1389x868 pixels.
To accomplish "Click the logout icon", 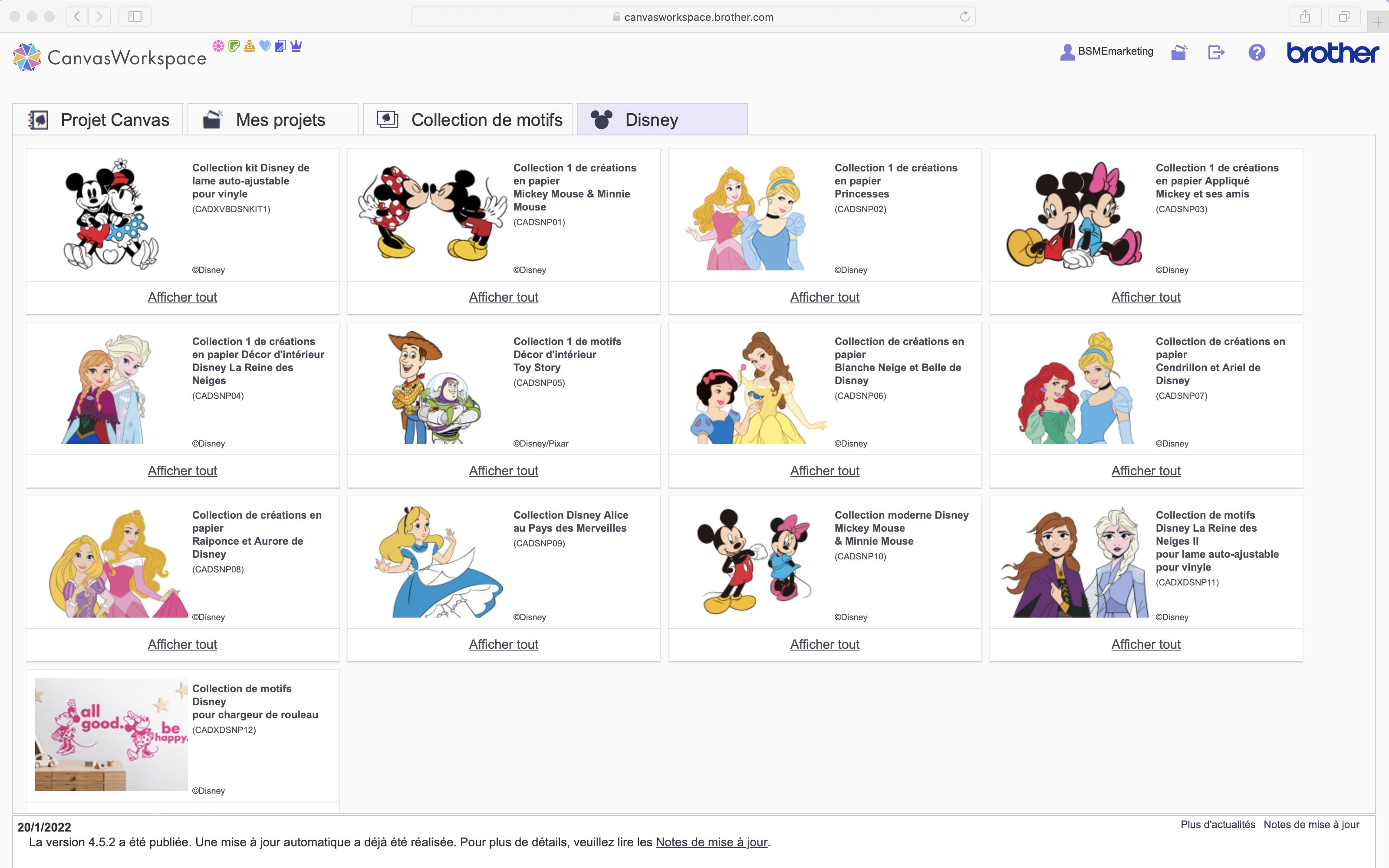I will pyautogui.click(x=1216, y=52).
